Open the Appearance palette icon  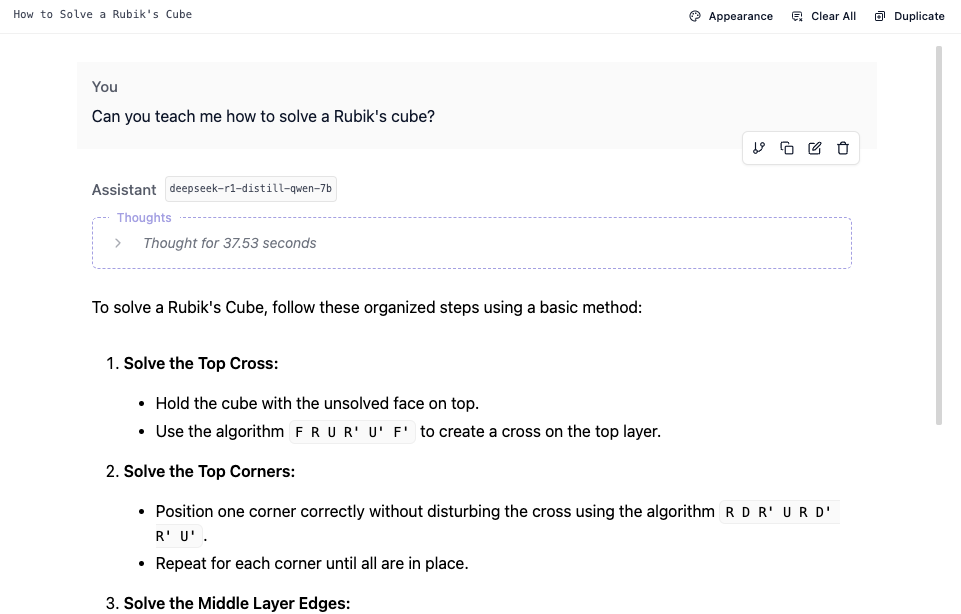[694, 17]
